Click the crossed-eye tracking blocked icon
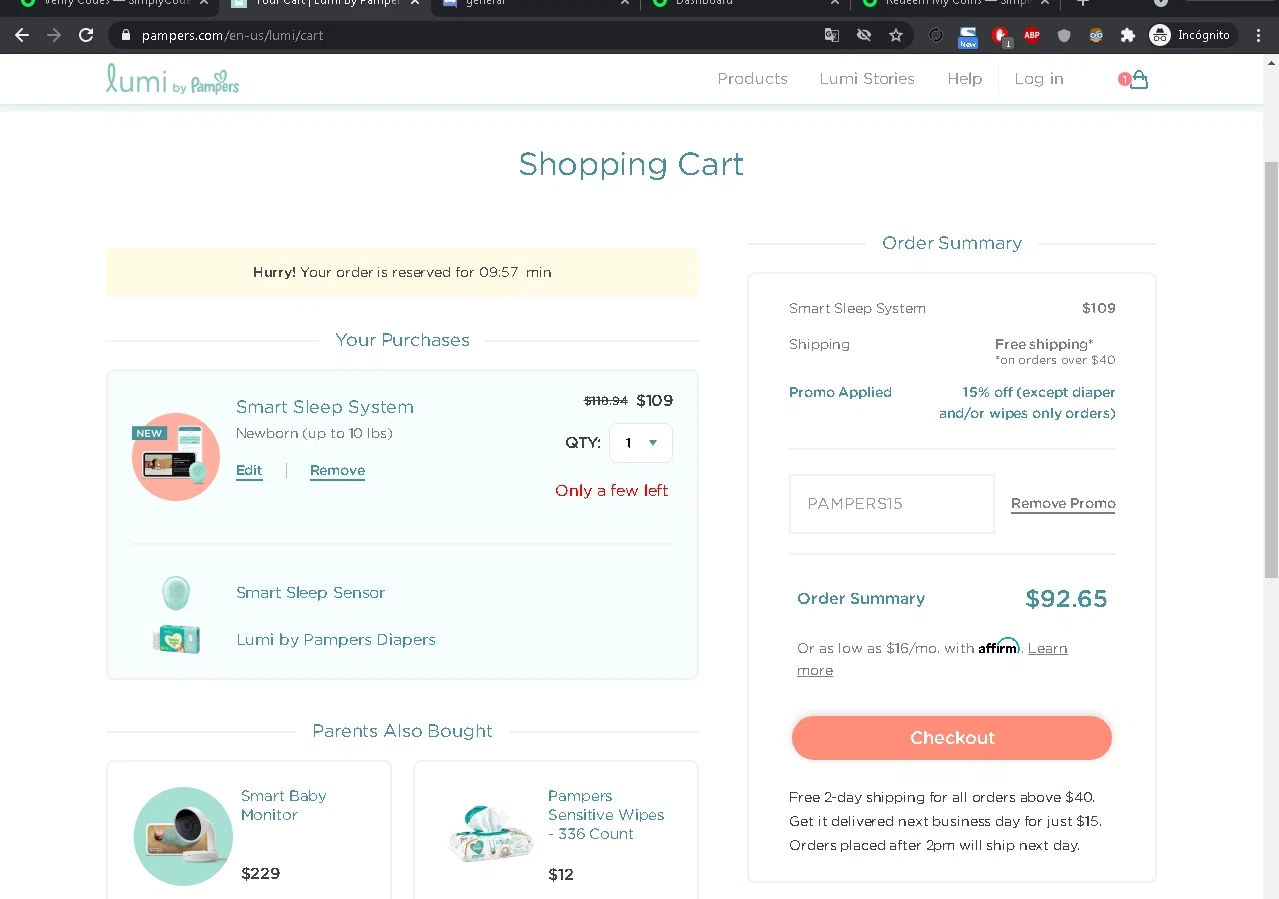1279x899 pixels. click(x=864, y=35)
